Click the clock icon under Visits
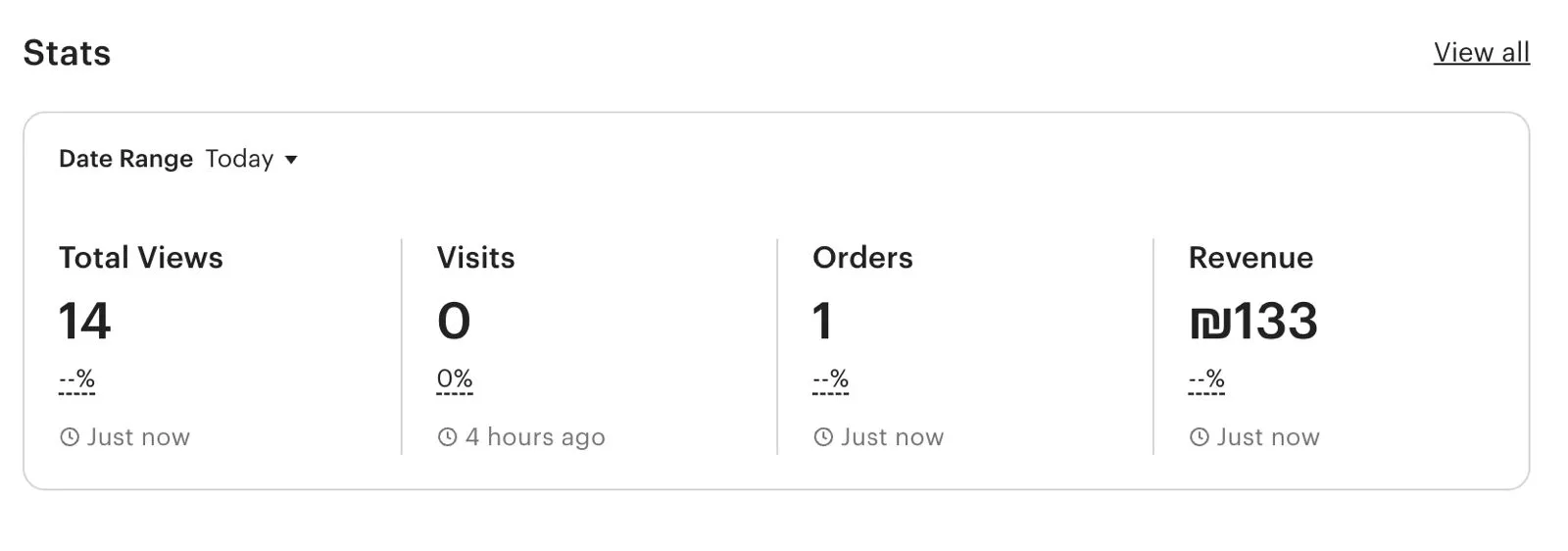The image size is (1568, 551). click(x=448, y=437)
